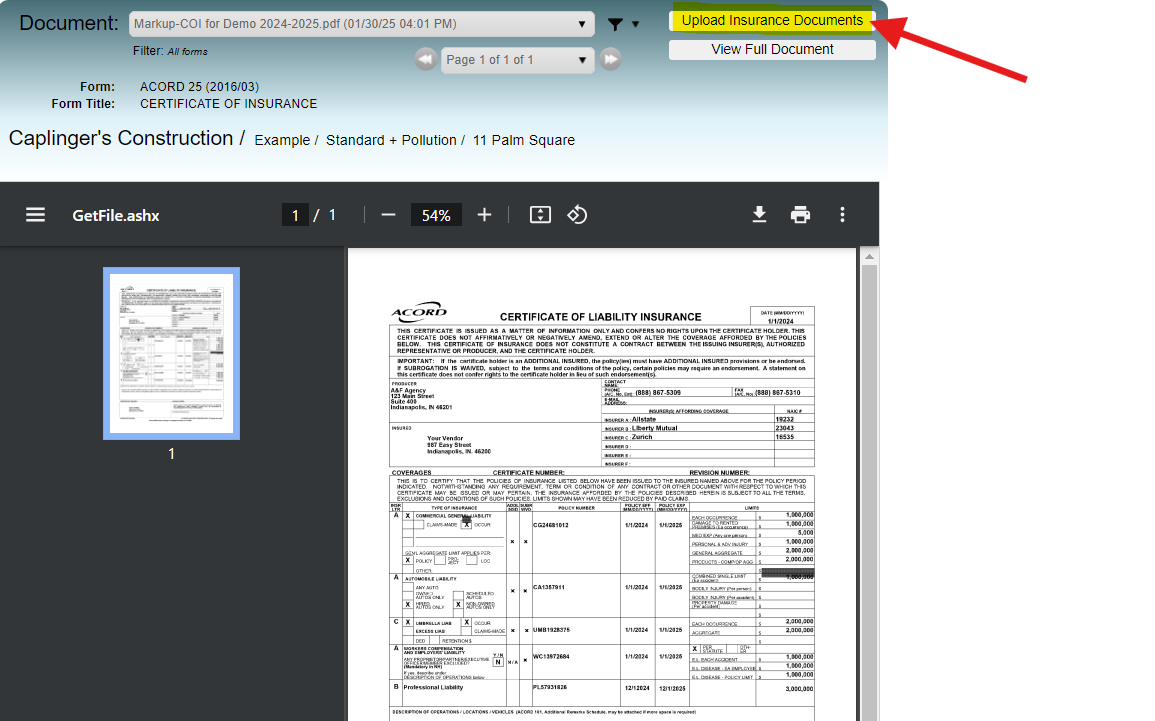Viewport: 1155px width, 721px height.
Task: Zoom in on the document
Action: (485, 214)
